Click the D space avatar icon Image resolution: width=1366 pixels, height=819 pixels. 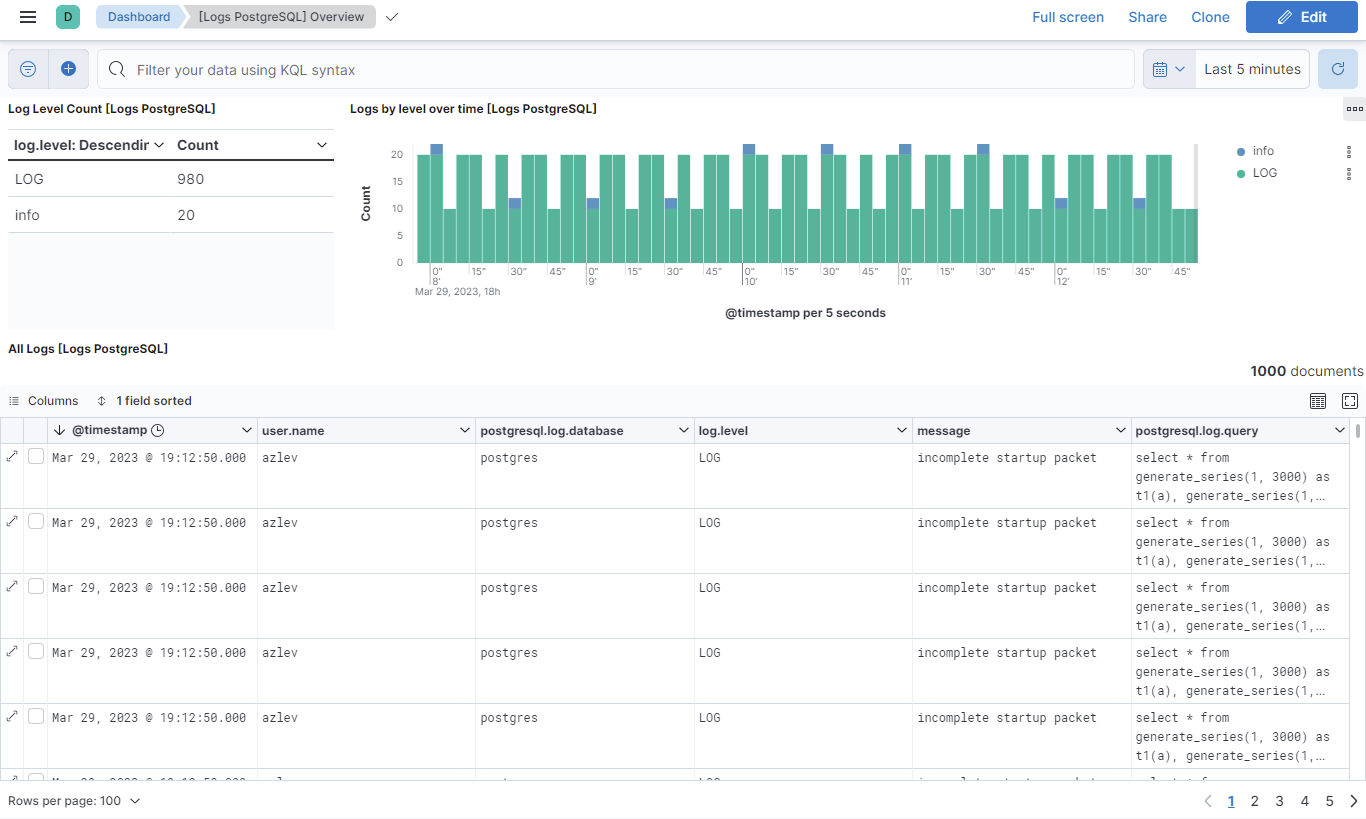click(x=66, y=17)
